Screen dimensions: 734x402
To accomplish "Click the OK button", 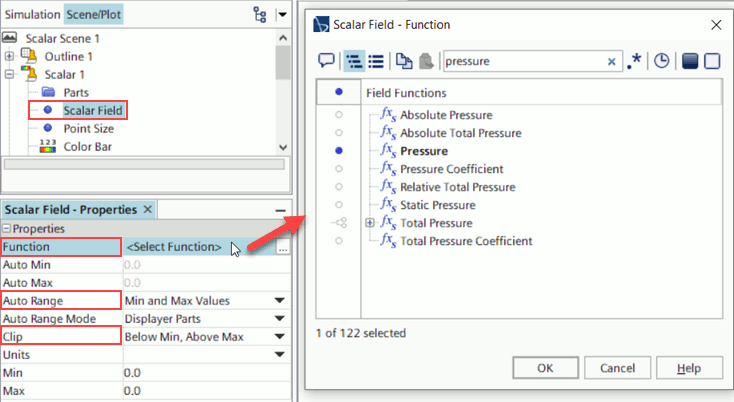I will (544, 368).
